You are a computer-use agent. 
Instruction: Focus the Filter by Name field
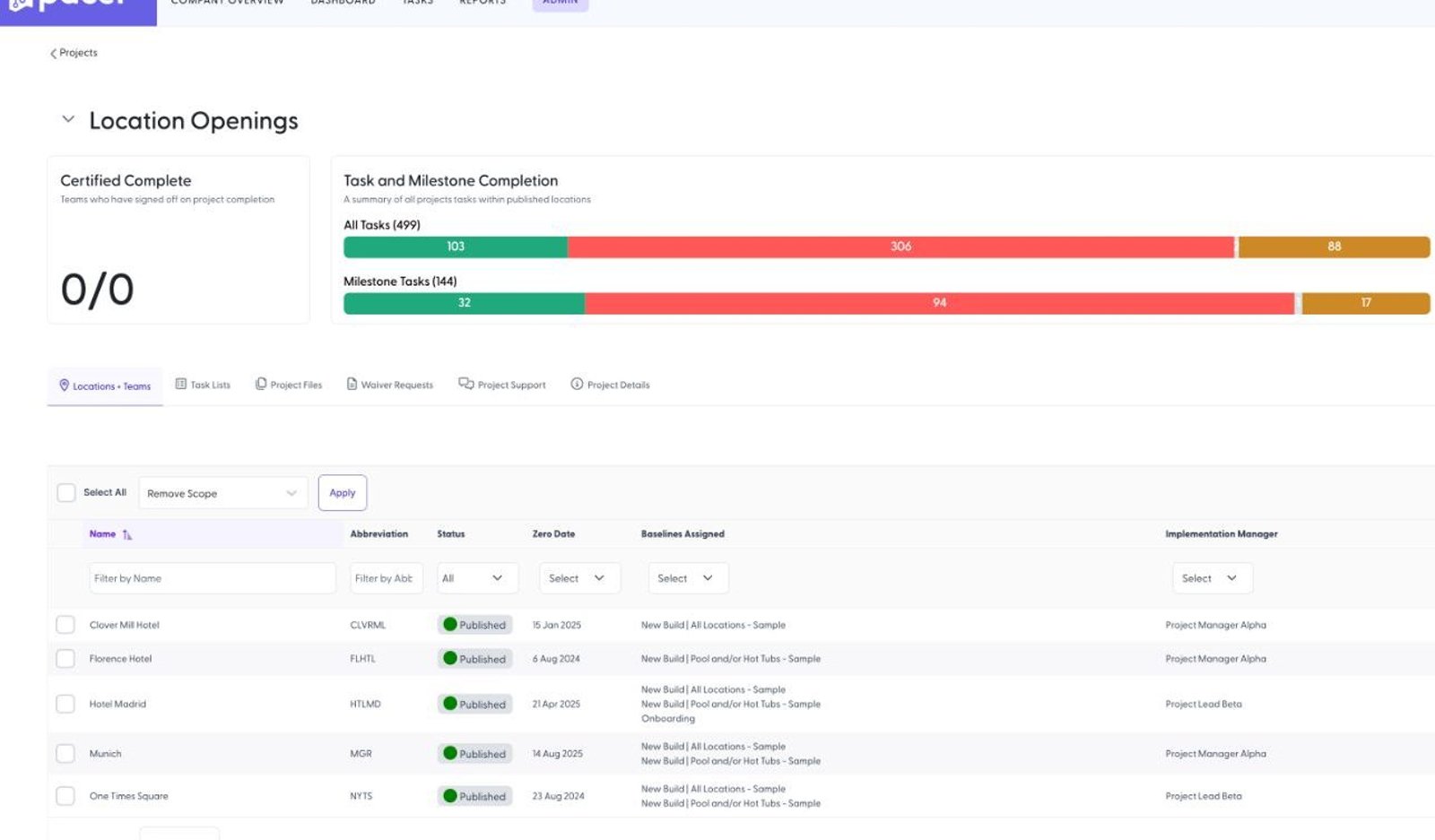pos(213,578)
